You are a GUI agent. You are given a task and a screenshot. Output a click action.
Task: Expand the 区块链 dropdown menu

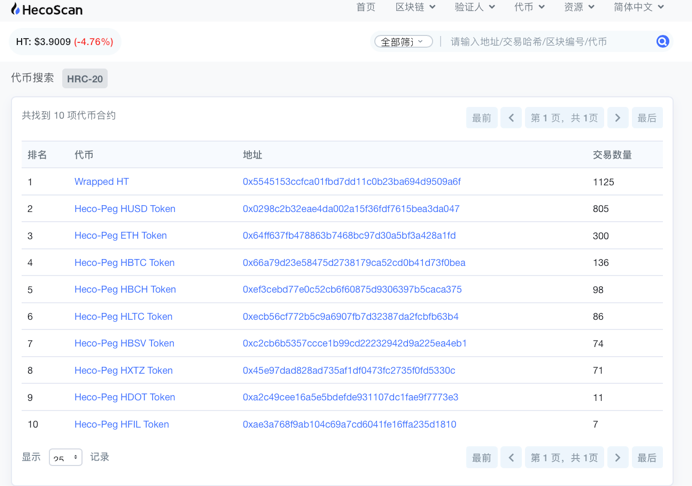pos(415,7)
